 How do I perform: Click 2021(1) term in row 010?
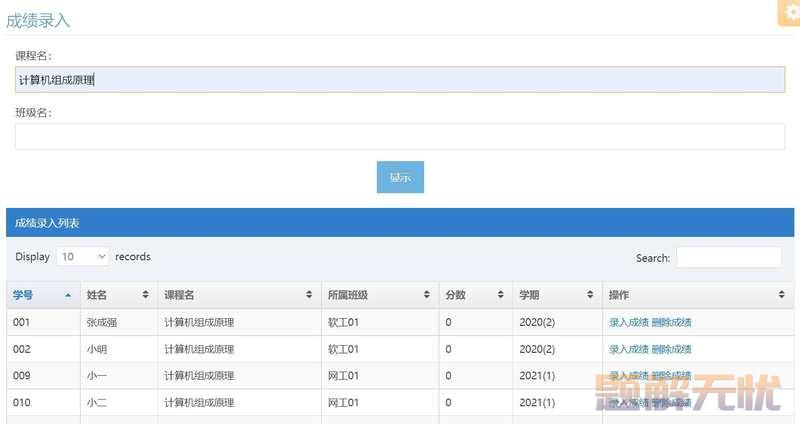click(x=537, y=403)
